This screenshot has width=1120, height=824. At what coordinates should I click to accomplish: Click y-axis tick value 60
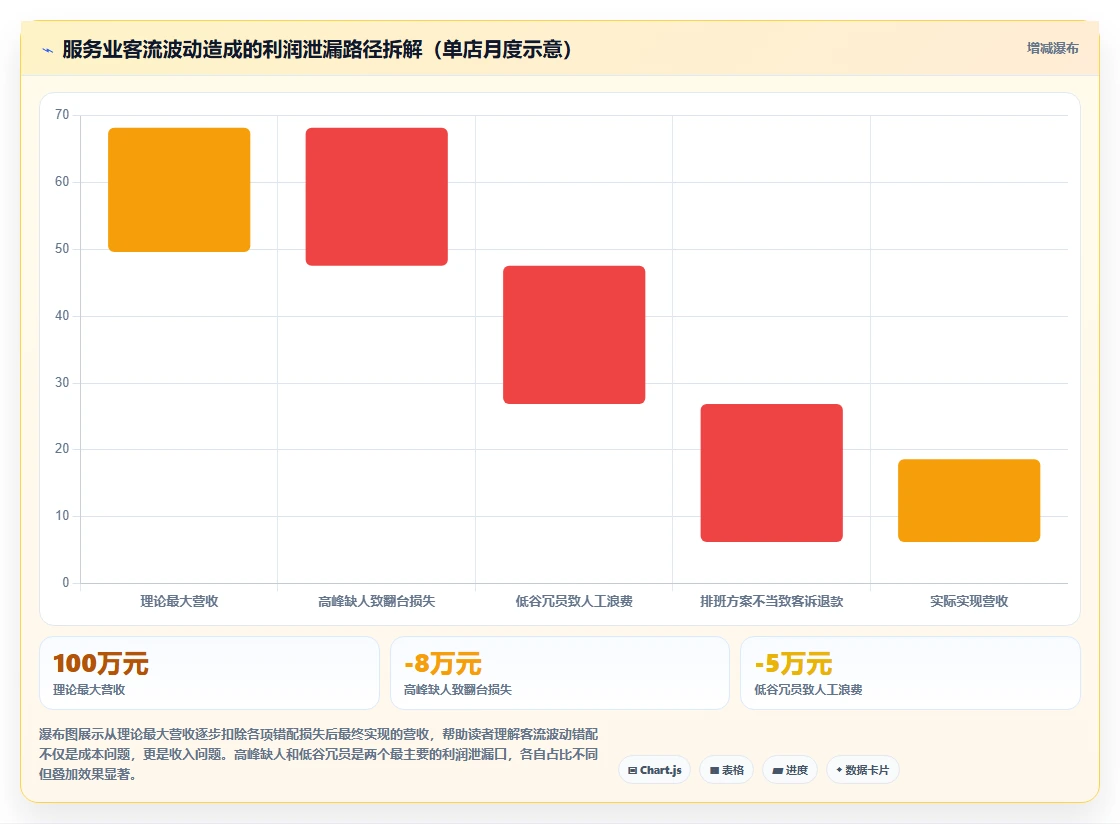click(62, 182)
